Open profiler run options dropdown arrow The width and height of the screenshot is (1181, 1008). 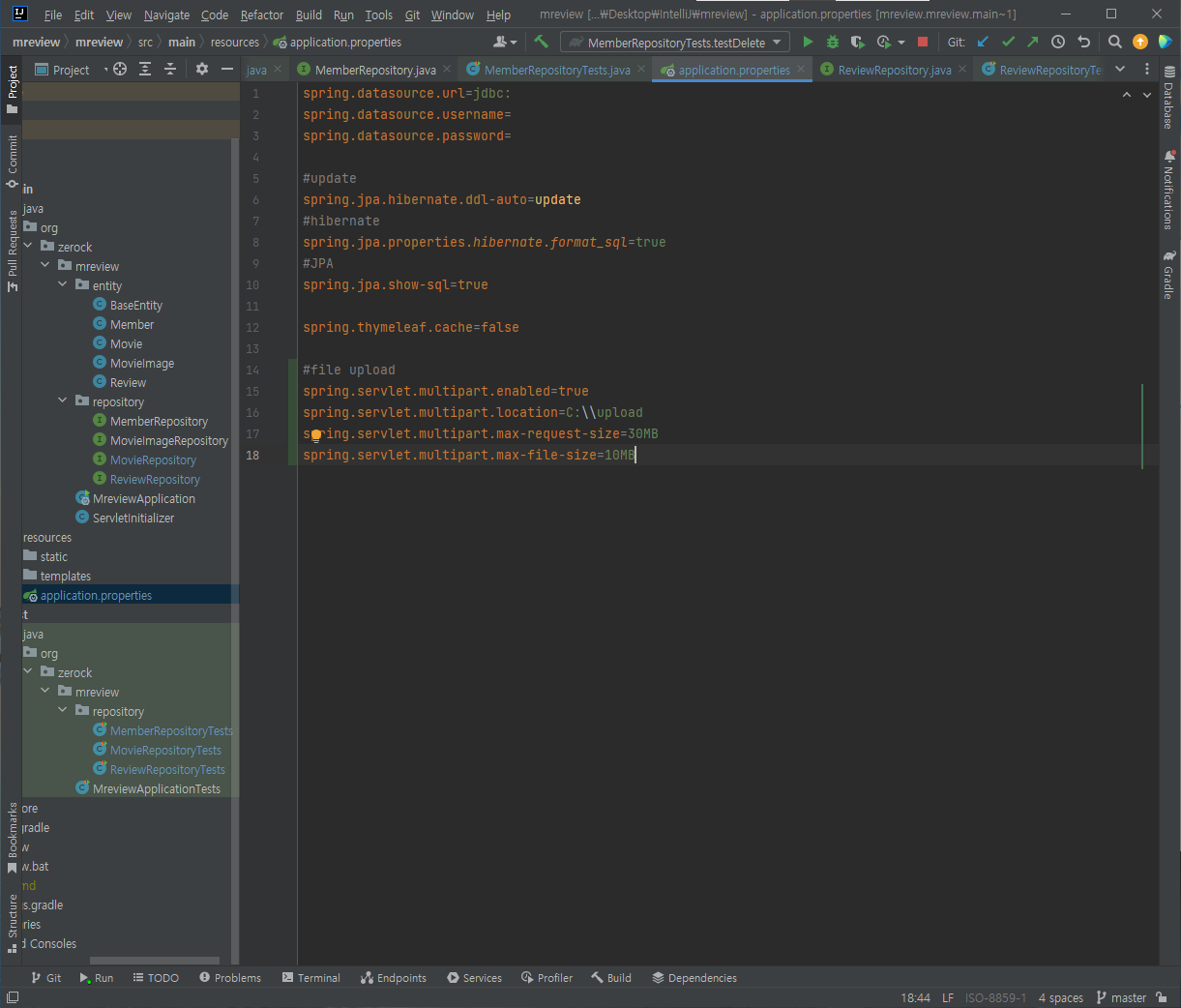point(901,43)
